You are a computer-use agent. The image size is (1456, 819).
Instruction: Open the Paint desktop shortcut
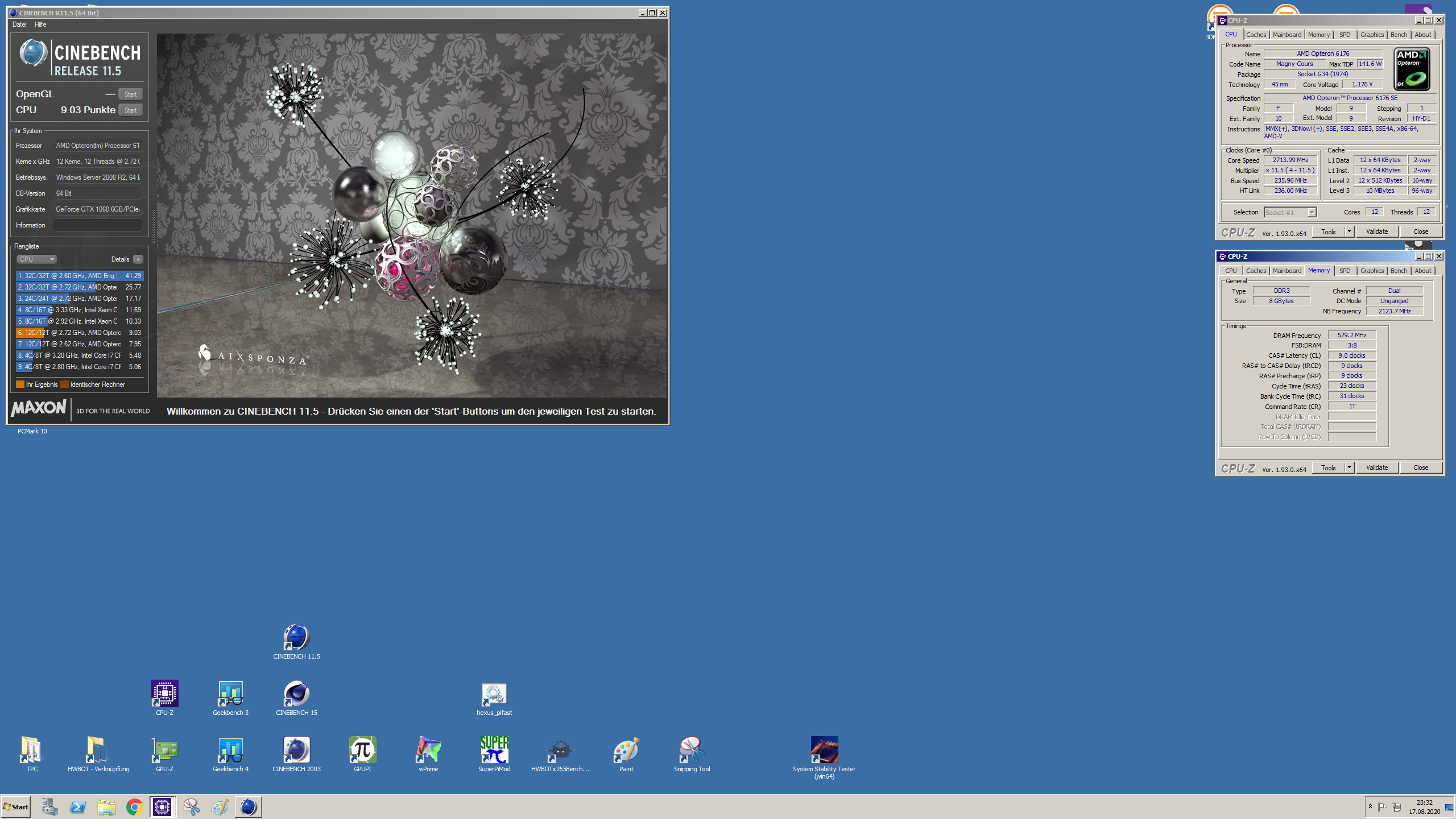[626, 754]
